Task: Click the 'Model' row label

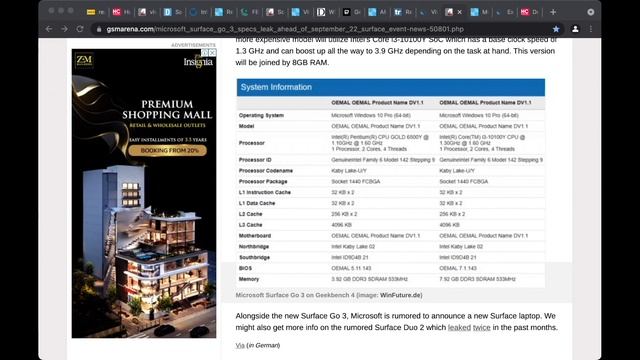Action: 247,127
